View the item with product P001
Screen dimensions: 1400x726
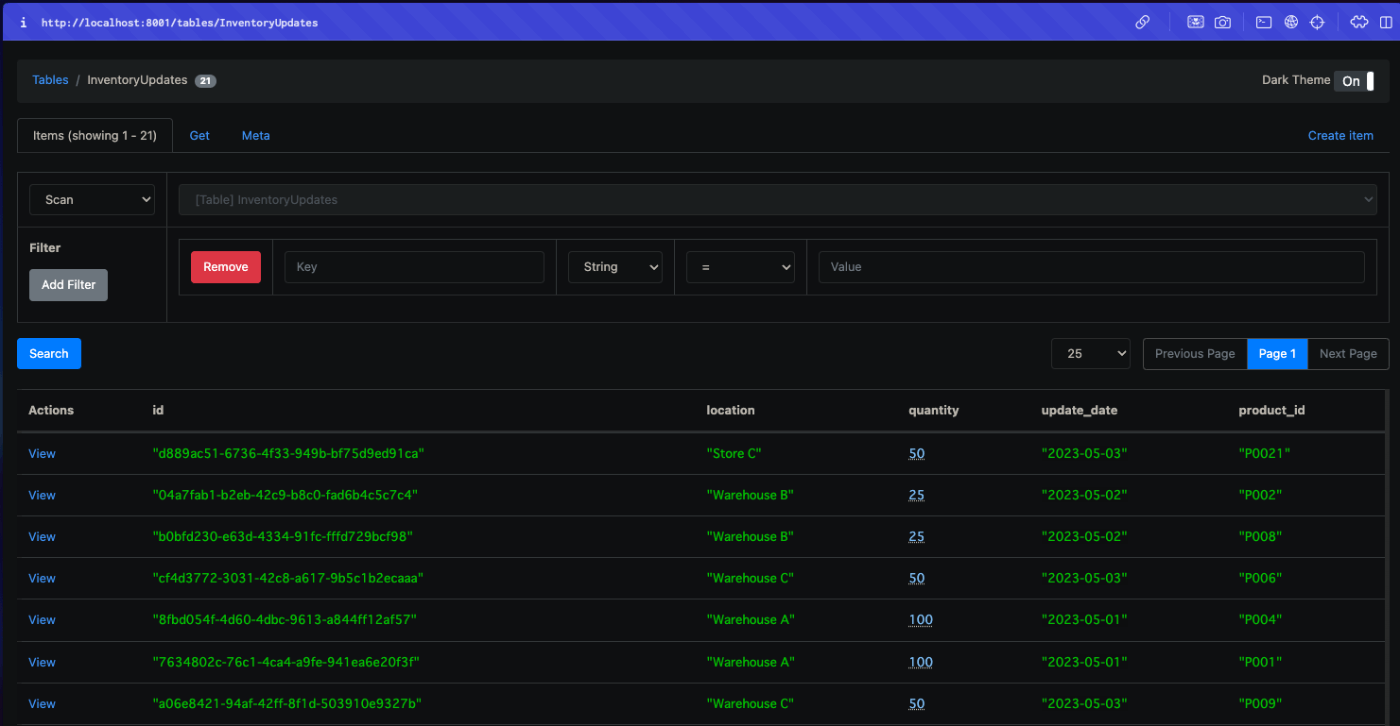coord(42,662)
